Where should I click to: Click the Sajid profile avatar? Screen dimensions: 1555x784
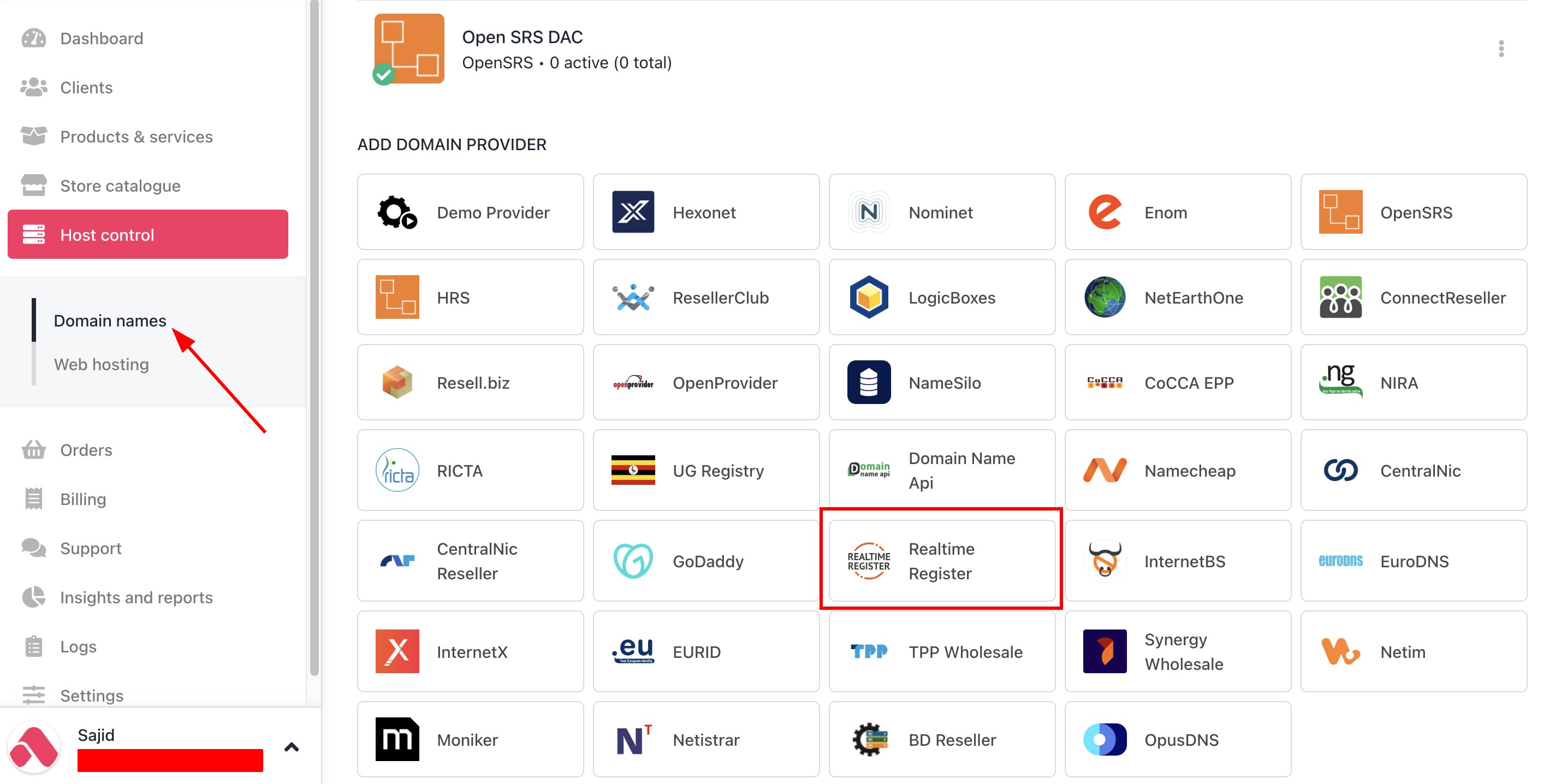point(34,747)
